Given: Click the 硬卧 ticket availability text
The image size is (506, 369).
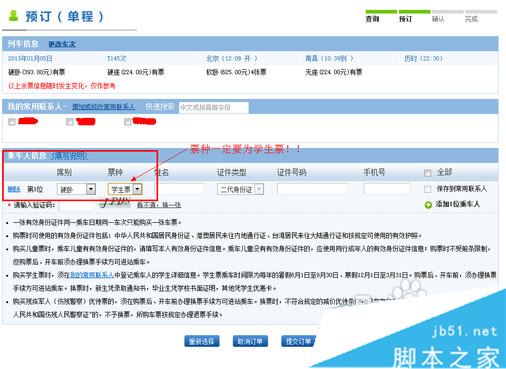Looking at the screenshot, I should pyautogui.click(x=37, y=72).
